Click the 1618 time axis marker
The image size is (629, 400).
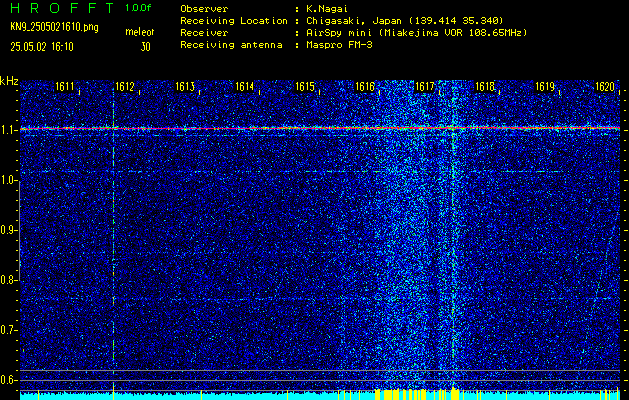[485, 86]
